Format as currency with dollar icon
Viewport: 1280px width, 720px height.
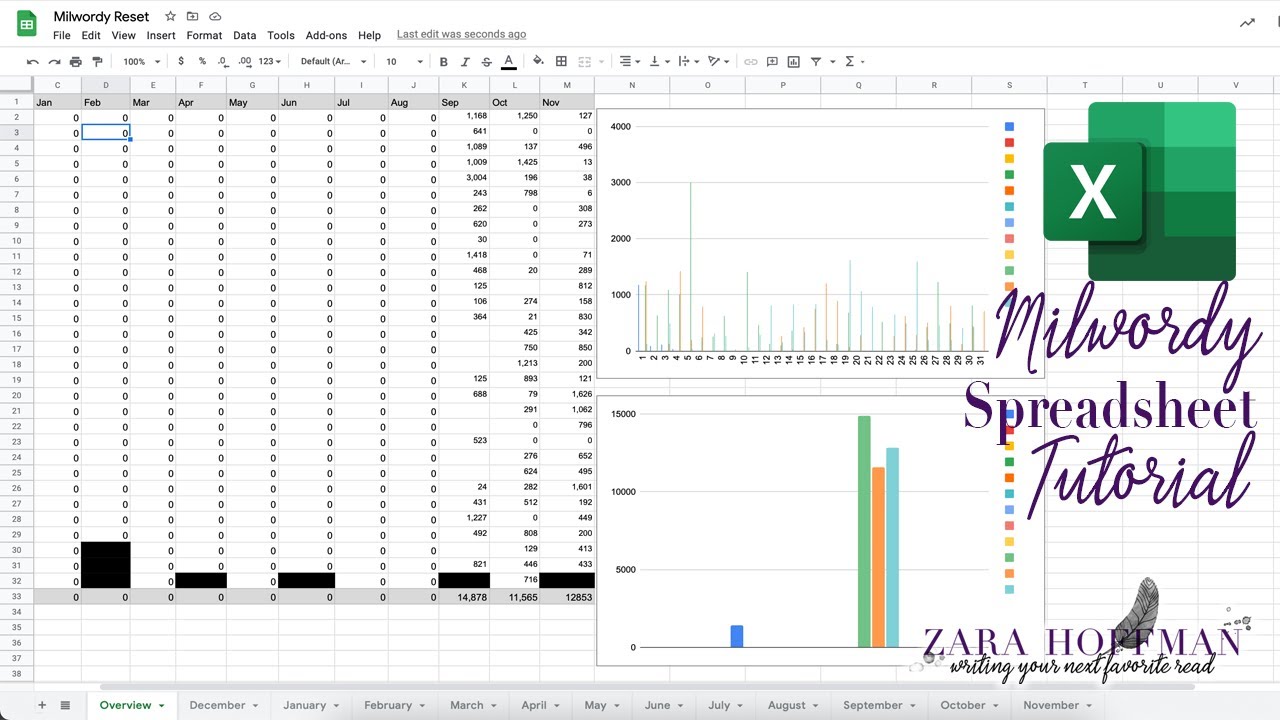pyautogui.click(x=181, y=62)
